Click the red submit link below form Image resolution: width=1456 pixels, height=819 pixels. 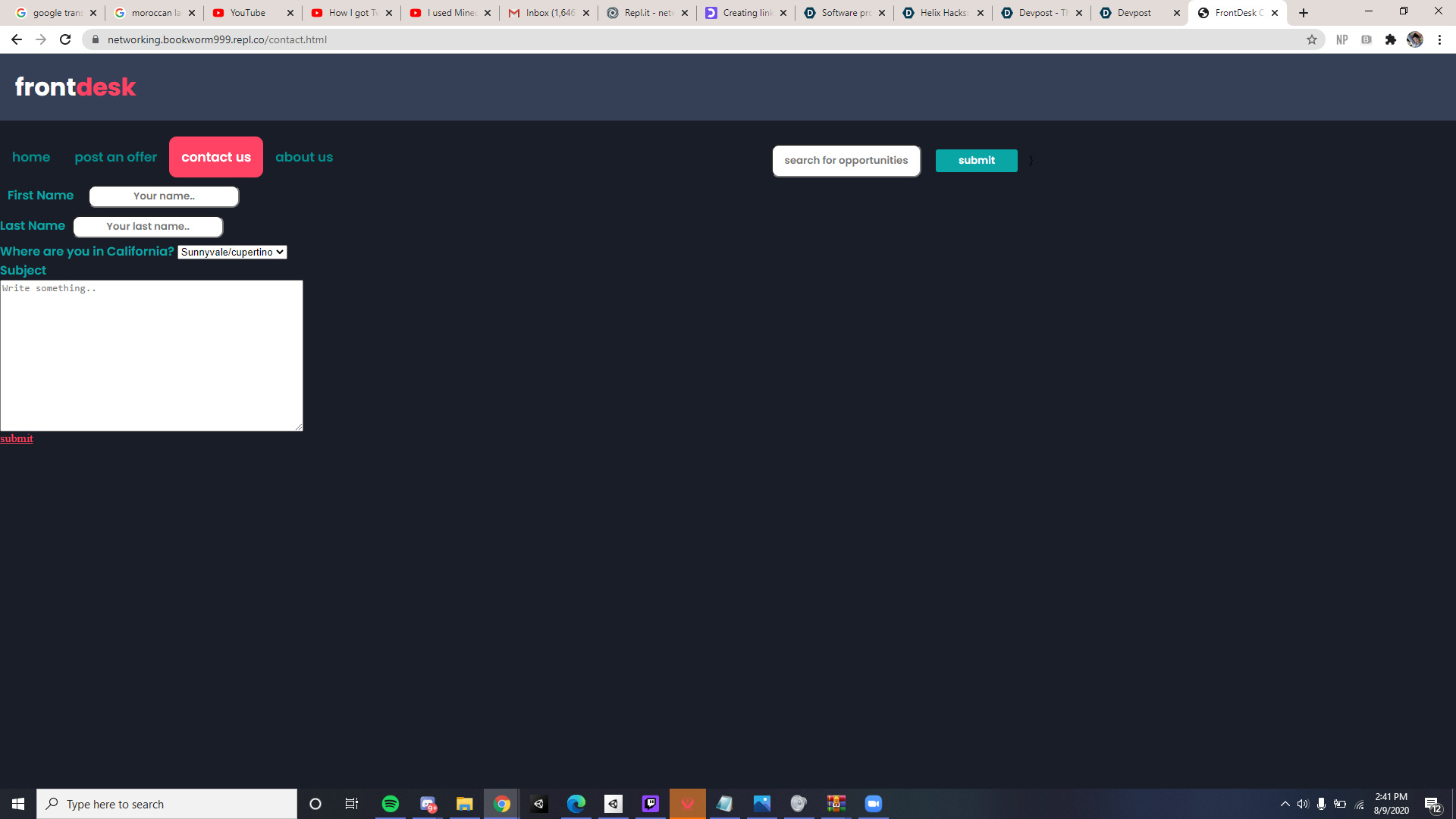pyautogui.click(x=17, y=438)
